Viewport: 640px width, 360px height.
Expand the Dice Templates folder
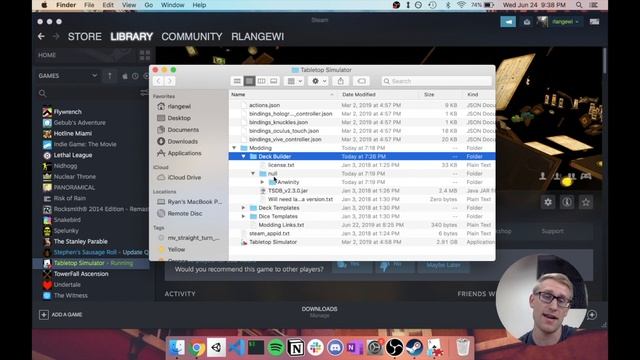tap(244, 216)
